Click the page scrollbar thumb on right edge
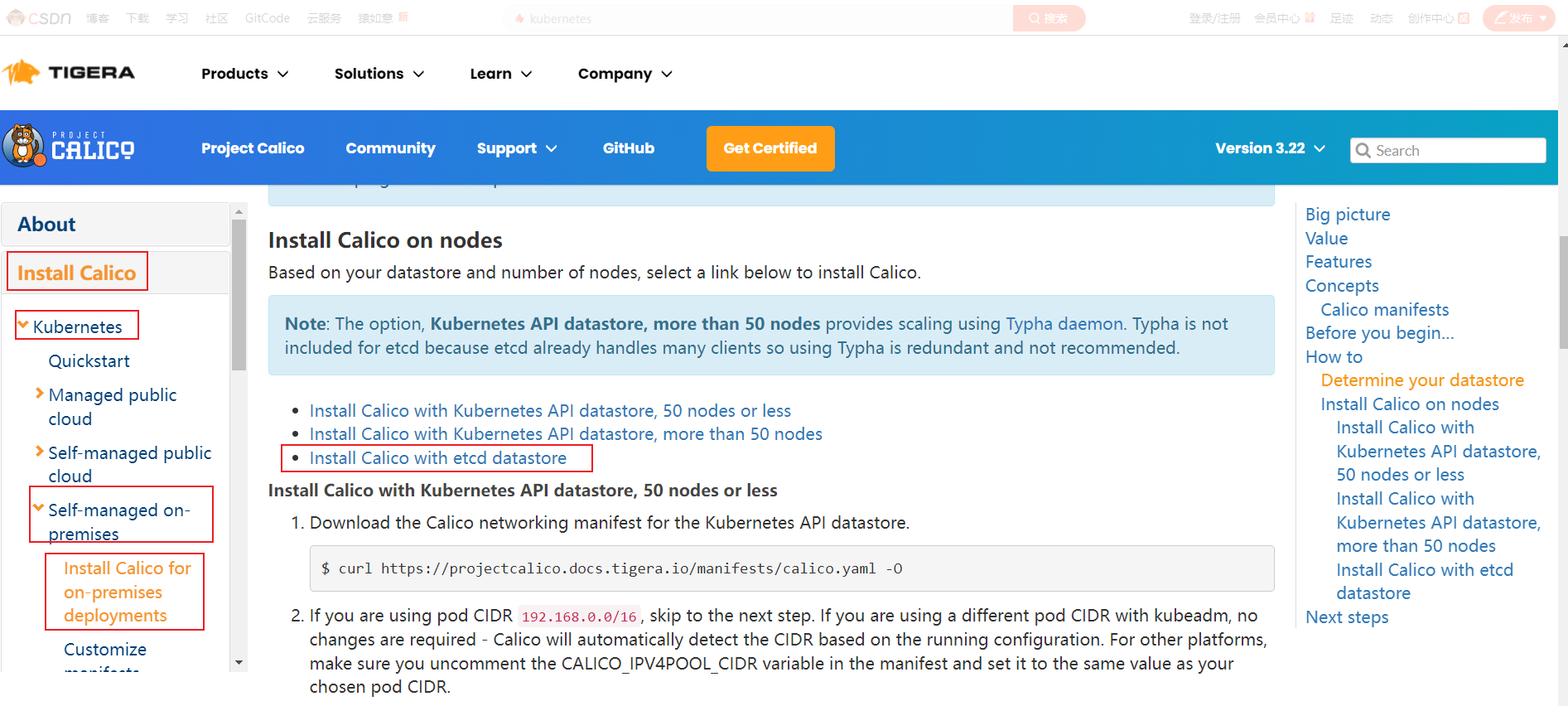The image size is (1568, 706). click(1563, 293)
